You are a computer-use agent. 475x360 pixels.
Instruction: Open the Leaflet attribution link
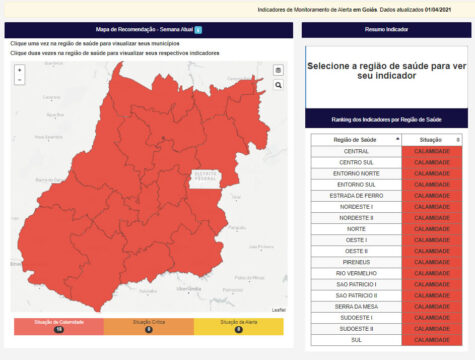pyautogui.click(x=279, y=310)
